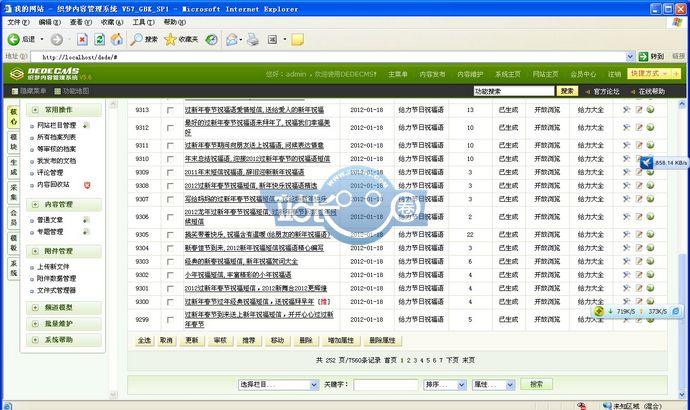Open the 选择栏目 category dropdown
The image size is (690, 410).
click(278, 384)
